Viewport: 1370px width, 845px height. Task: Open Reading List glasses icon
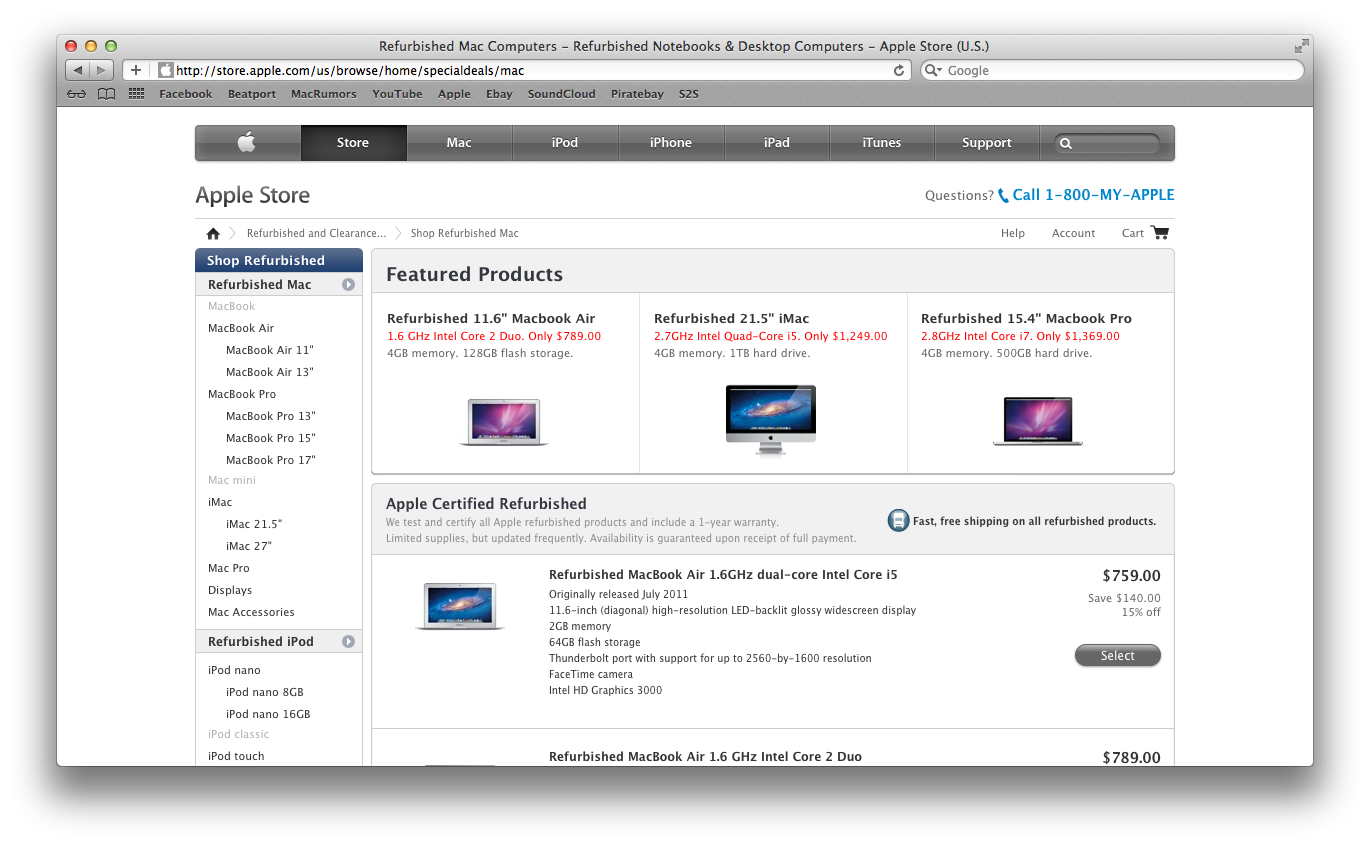pos(77,94)
